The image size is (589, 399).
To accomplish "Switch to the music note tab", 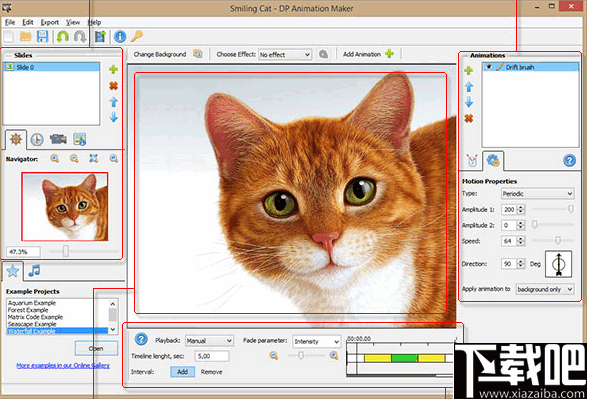I will (34, 271).
